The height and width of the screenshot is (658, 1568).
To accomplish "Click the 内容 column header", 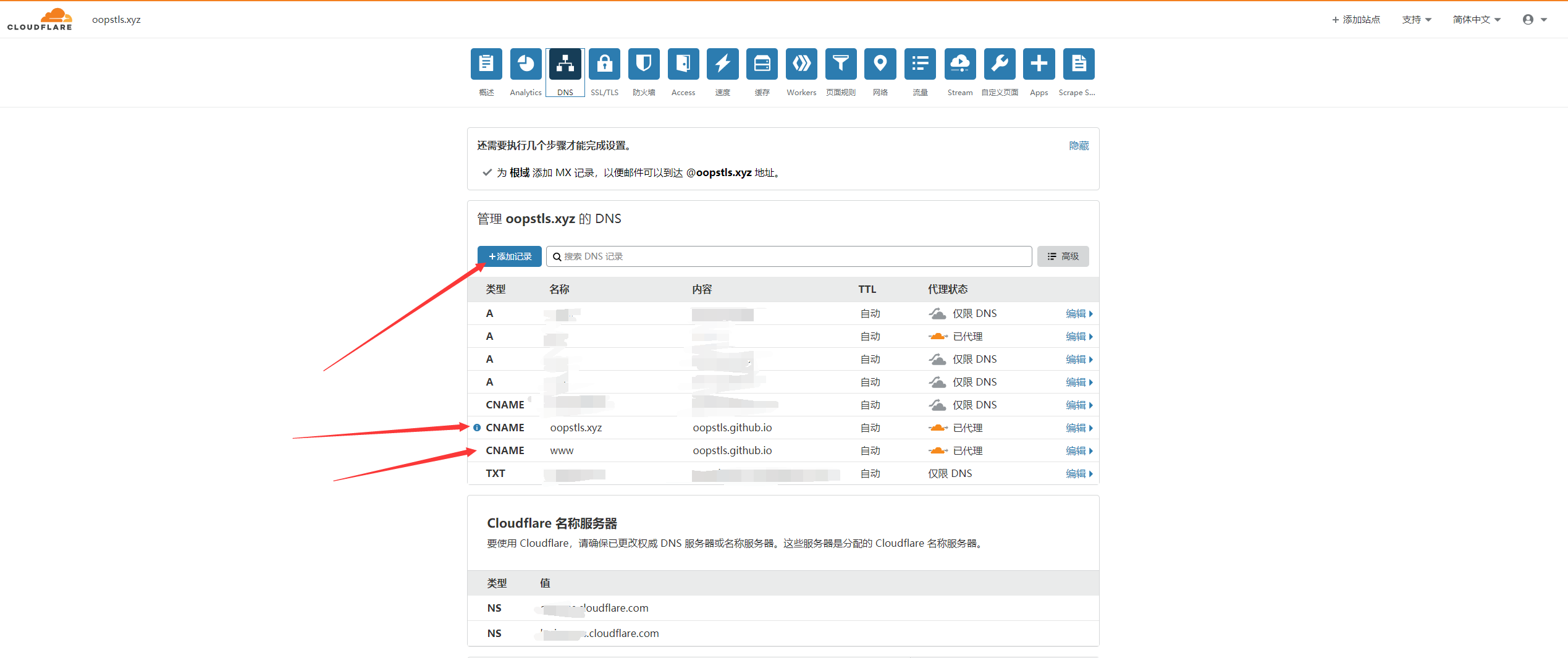I will coord(702,289).
